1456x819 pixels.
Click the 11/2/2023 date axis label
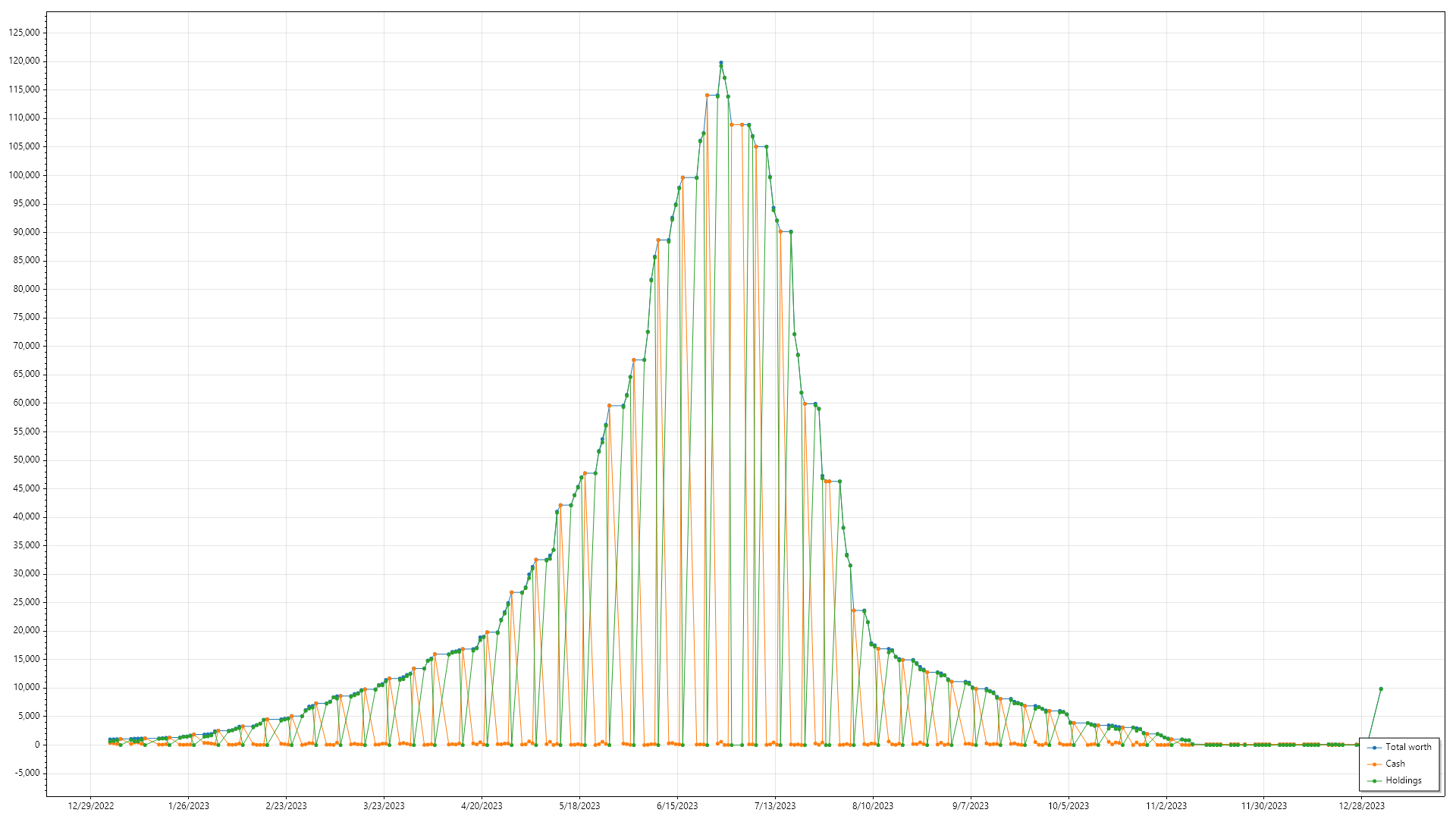[x=1166, y=806]
